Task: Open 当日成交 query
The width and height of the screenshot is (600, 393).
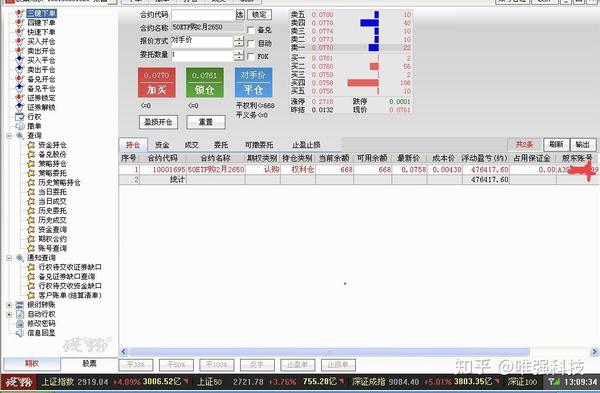Action: click(52, 201)
